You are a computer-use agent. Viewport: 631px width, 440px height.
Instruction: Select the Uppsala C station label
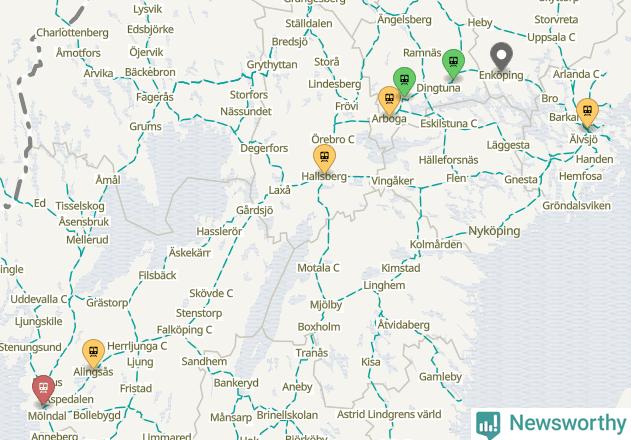551,37
